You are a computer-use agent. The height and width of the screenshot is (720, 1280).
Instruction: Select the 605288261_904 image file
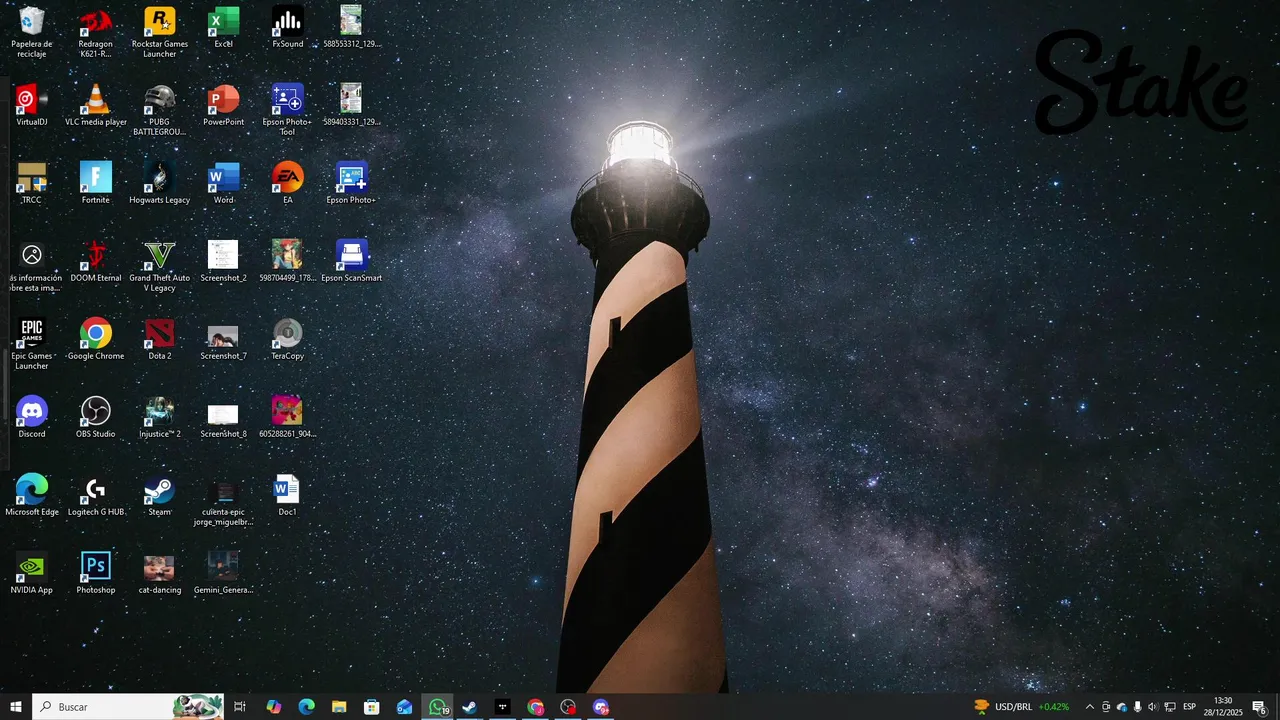288,418
